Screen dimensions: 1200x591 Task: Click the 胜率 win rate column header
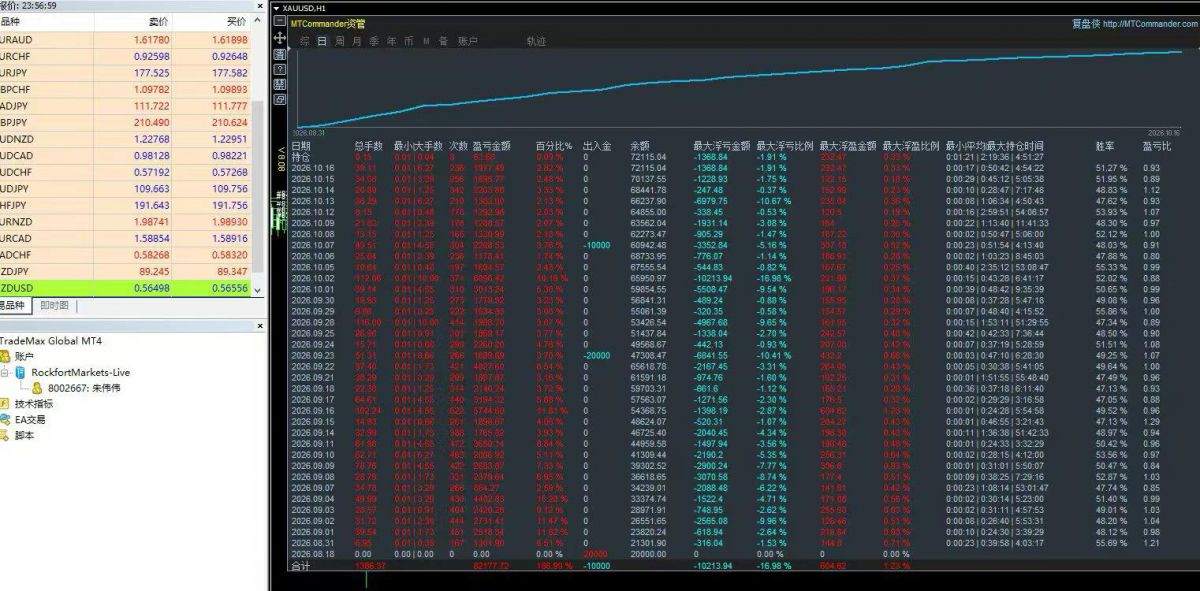coord(1105,146)
